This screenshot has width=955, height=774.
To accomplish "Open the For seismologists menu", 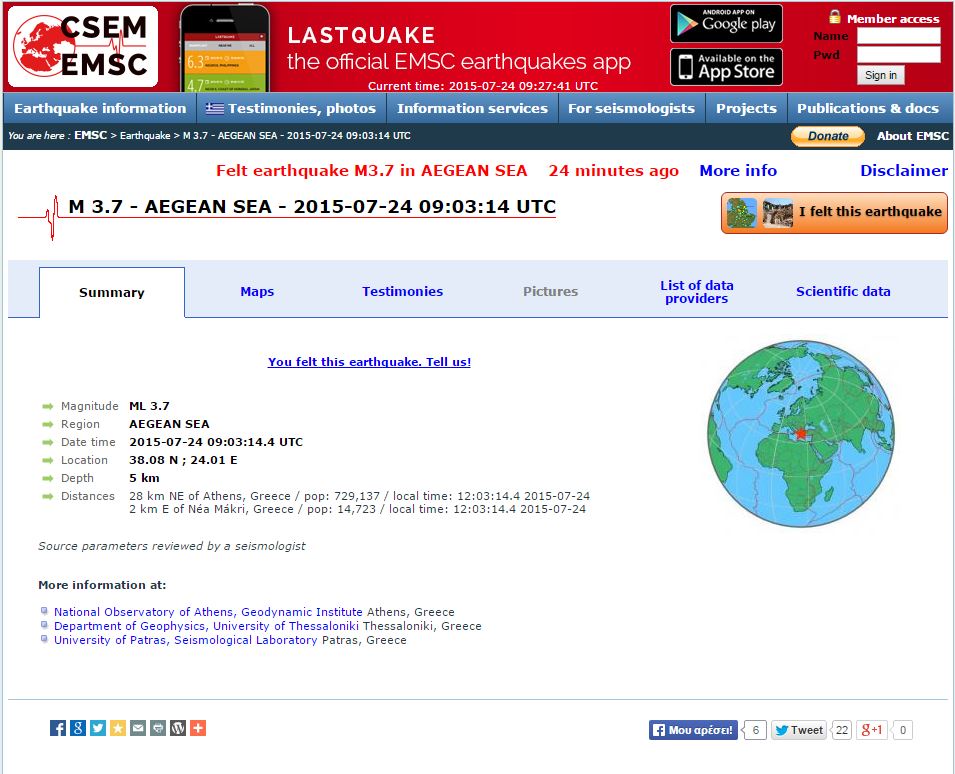I will (631, 108).
